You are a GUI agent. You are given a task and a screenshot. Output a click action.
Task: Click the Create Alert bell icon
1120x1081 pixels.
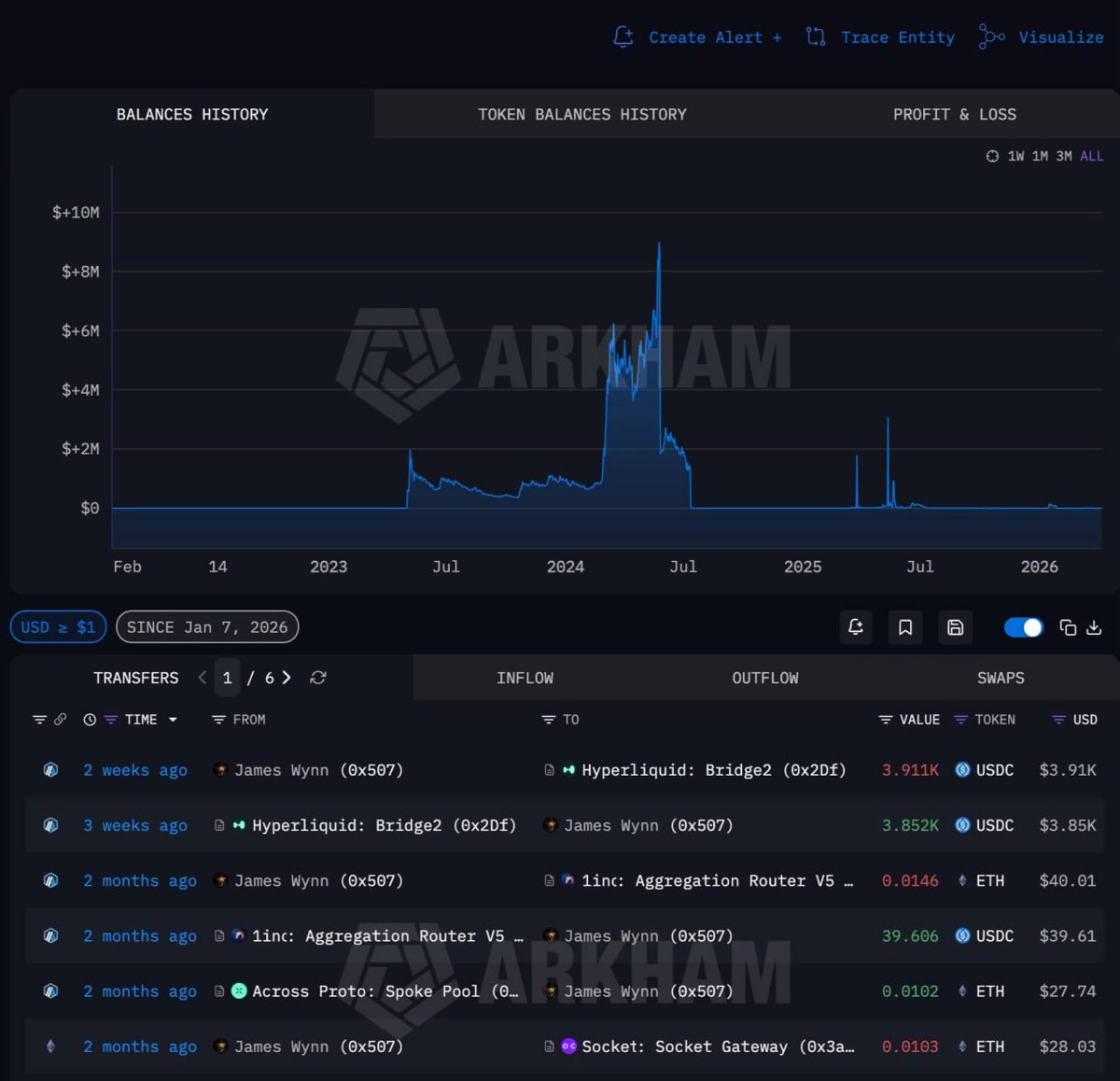(x=623, y=37)
